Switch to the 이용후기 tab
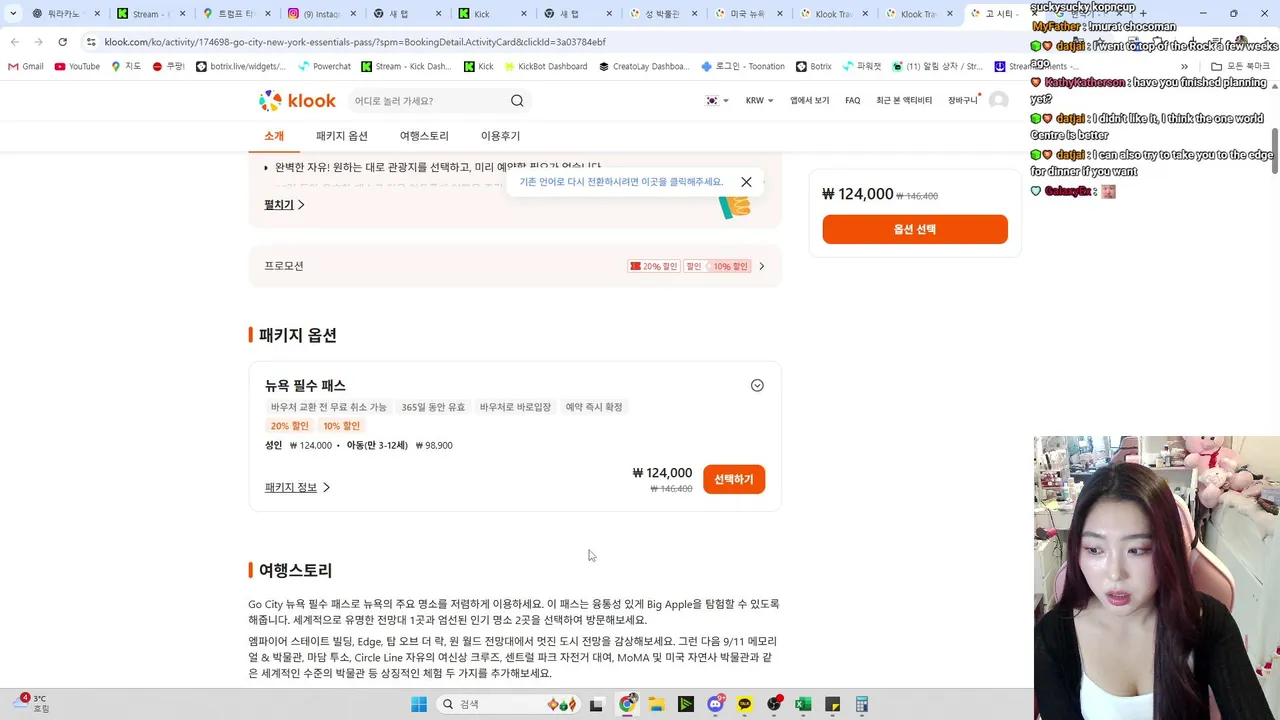This screenshot has height=720, width=1280. (500, 136)
